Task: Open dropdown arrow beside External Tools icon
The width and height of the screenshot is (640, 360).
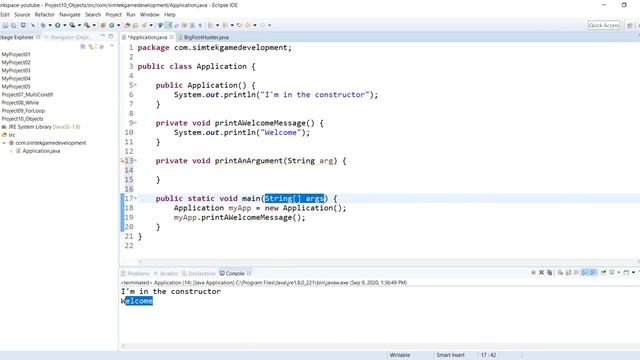Action: click(x=94, y=25)
